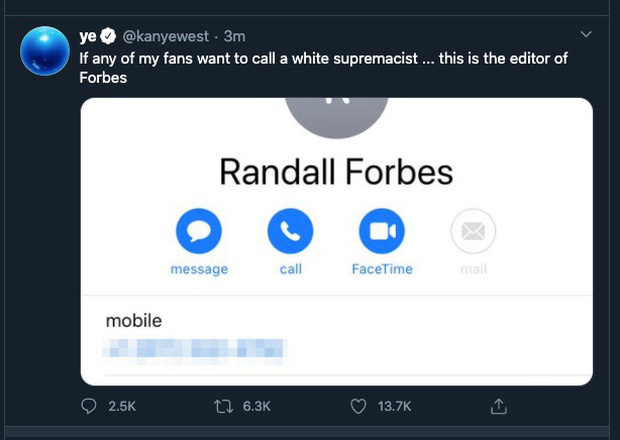The image size is (620, 440).
Task: Open the @kanyewest handle link
Action: tap(166, 37)
